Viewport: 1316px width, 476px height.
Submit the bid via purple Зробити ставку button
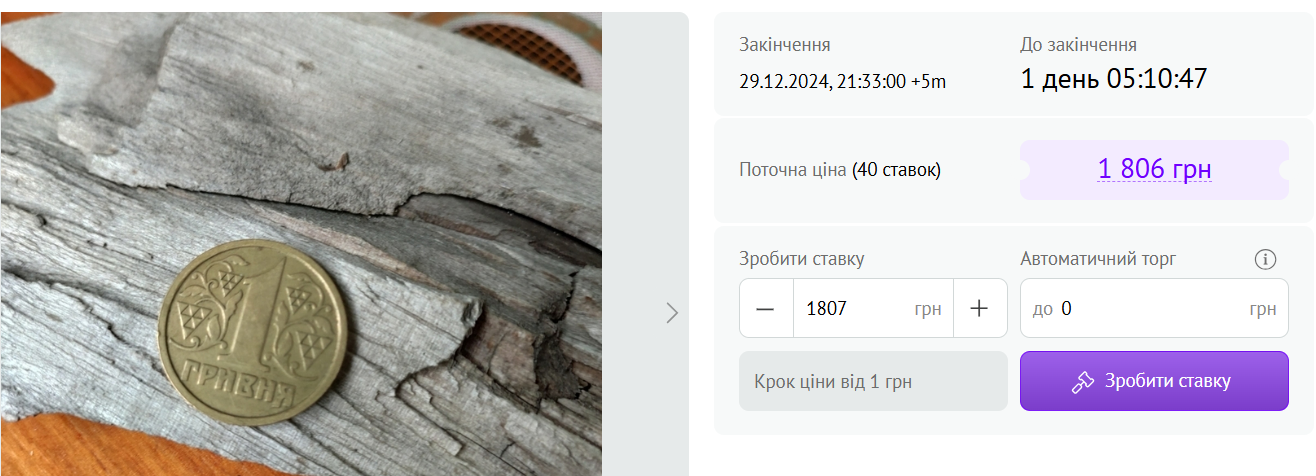tap(1154, 381)
